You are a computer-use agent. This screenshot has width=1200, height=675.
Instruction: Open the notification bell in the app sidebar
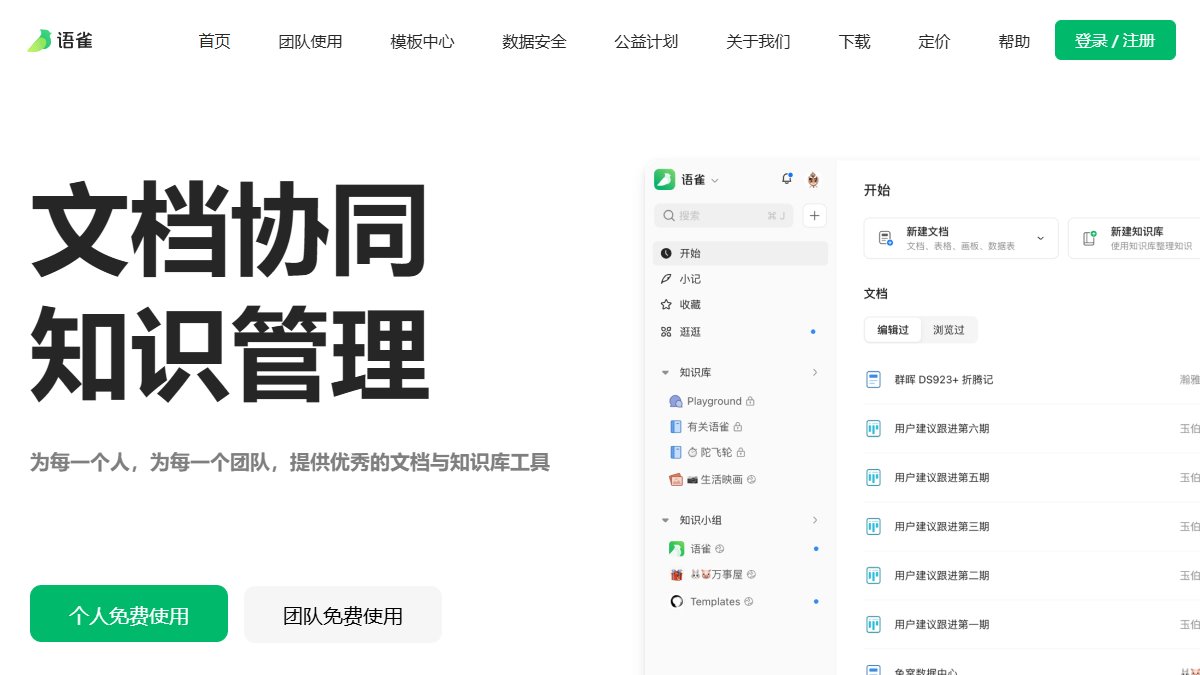[x=787, y=179]
